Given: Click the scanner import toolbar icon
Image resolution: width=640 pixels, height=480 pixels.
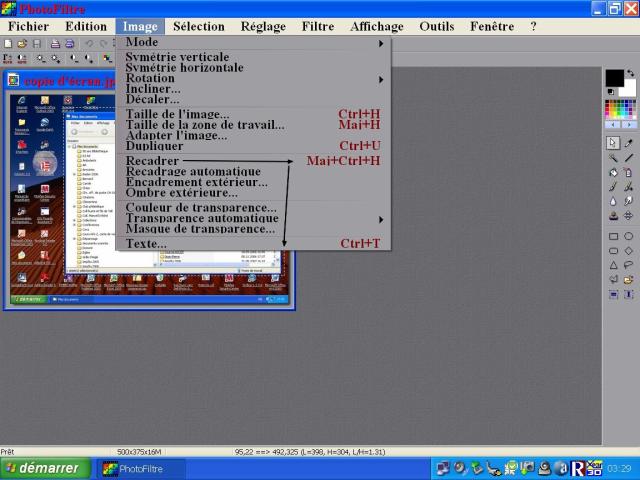Looking at the screenshot, I should click(x=70, y=43).
